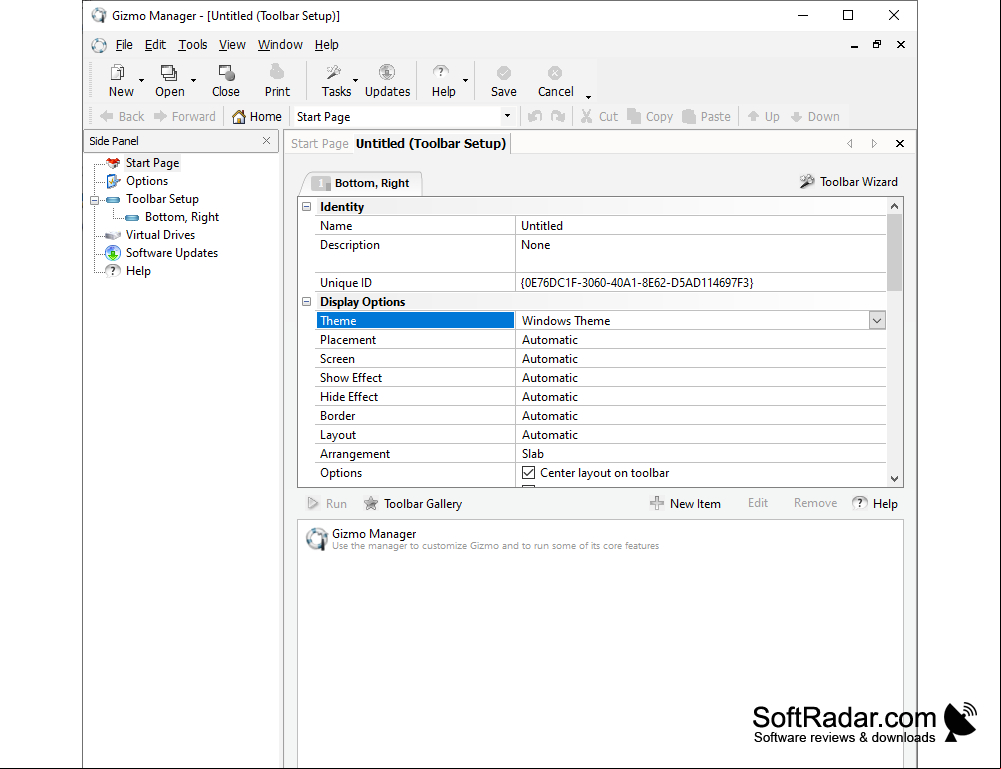
Task: Click the Redo arrow icon
Action: pos(558,116)
